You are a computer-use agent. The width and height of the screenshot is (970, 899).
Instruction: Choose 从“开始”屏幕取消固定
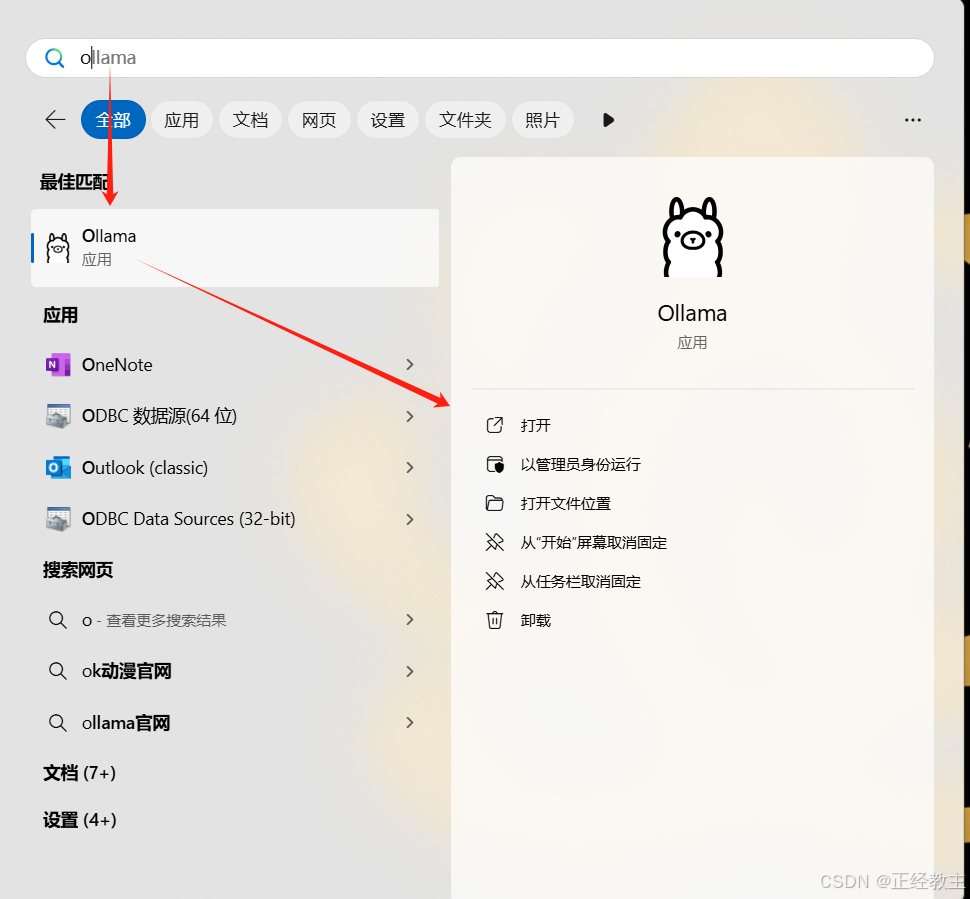594,543
